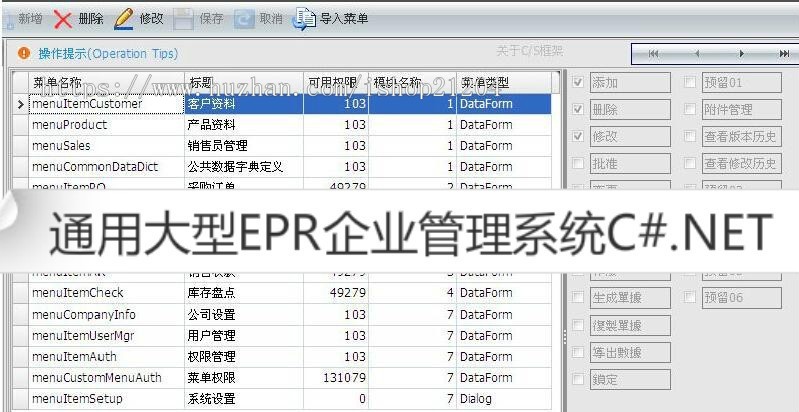Screen dimensions: 799x412
Task: Click the 导入菜单 import document icon
Action: 304,19
